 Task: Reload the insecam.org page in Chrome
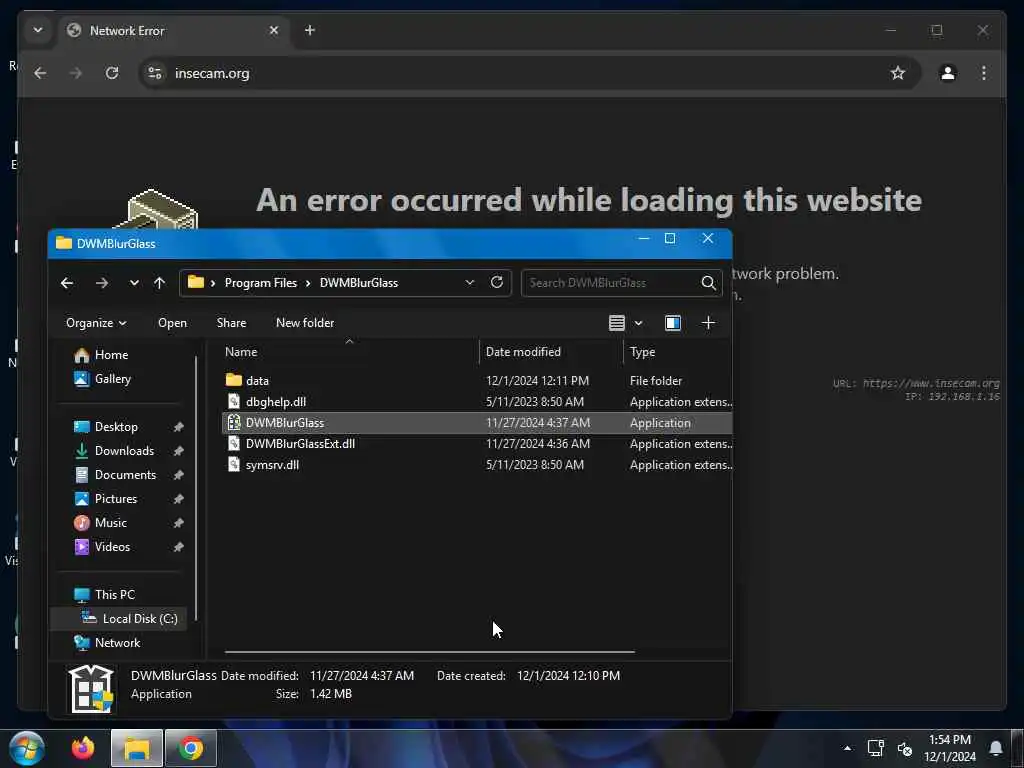(x=112, y=73)
